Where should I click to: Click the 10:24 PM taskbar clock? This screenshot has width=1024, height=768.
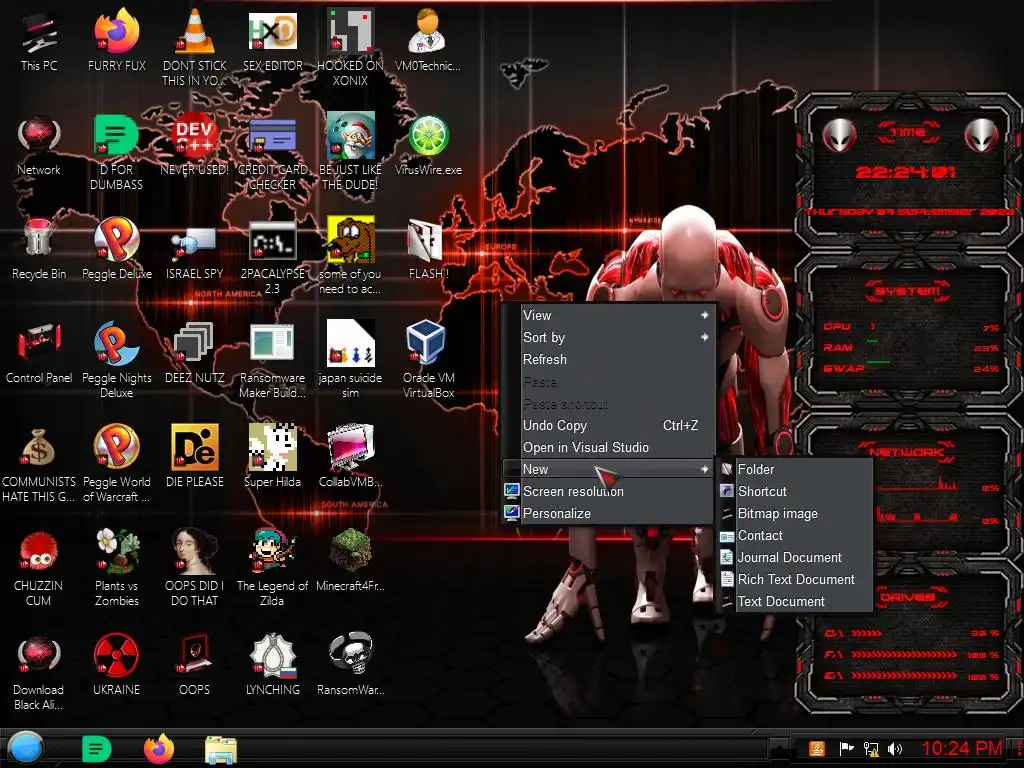[x=963, y=748]
